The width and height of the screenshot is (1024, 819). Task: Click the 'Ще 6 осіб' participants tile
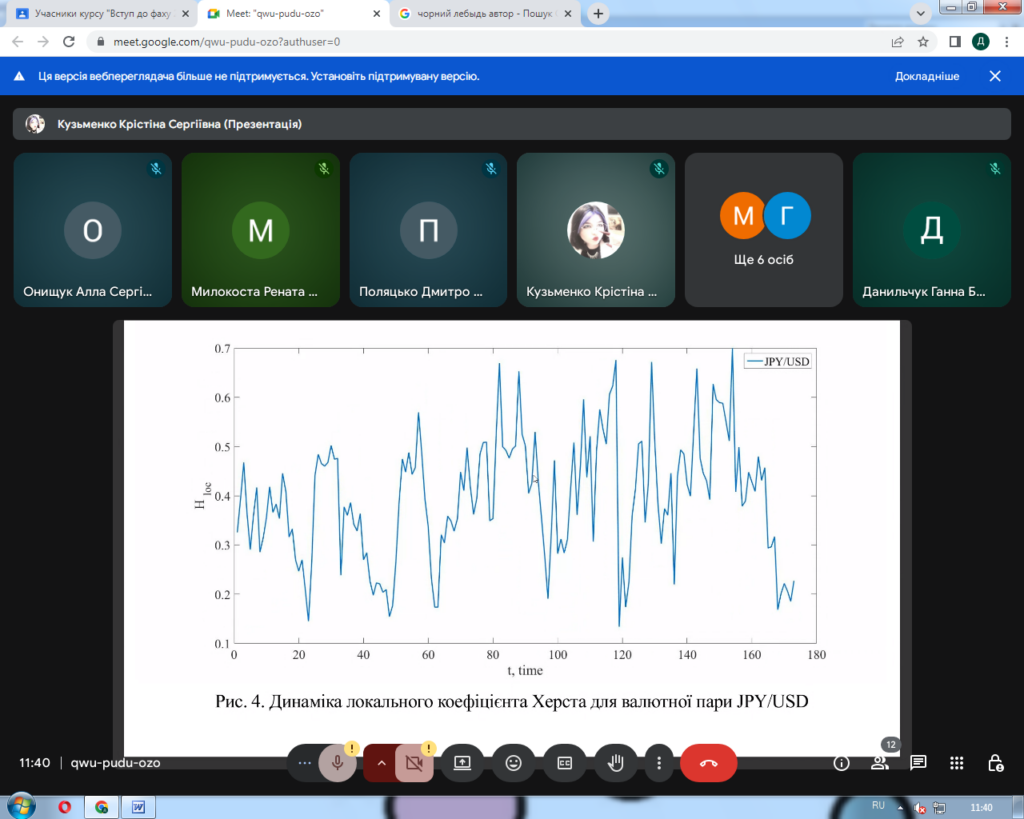point(765,230)
